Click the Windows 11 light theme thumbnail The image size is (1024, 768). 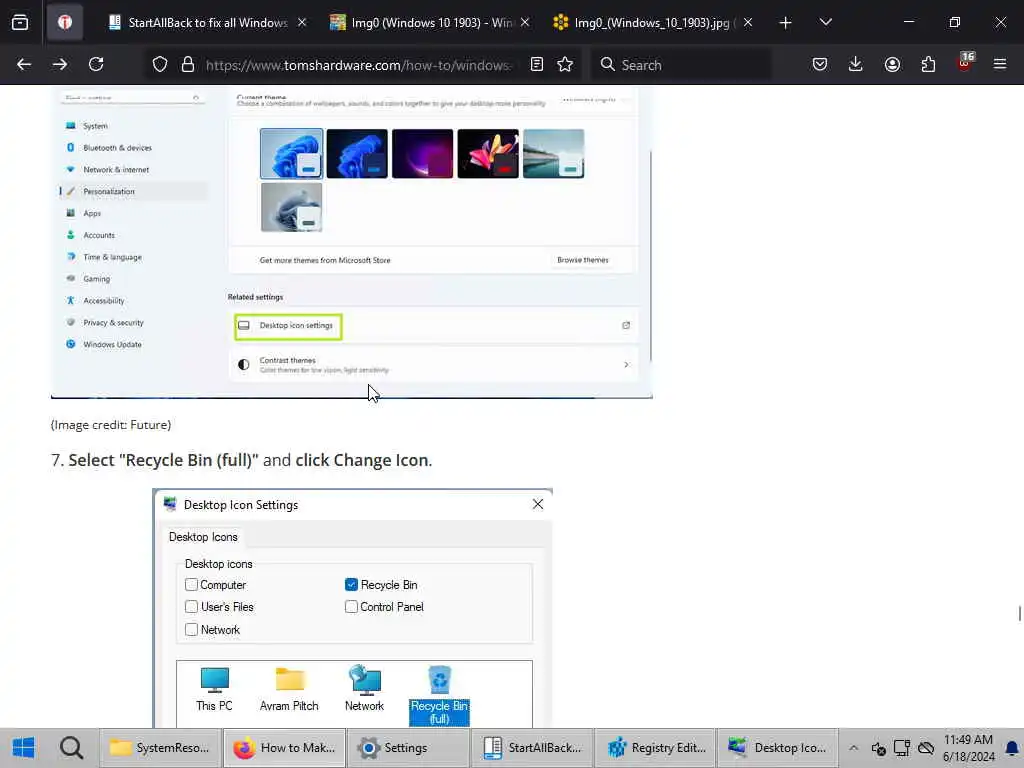(291, 153)
